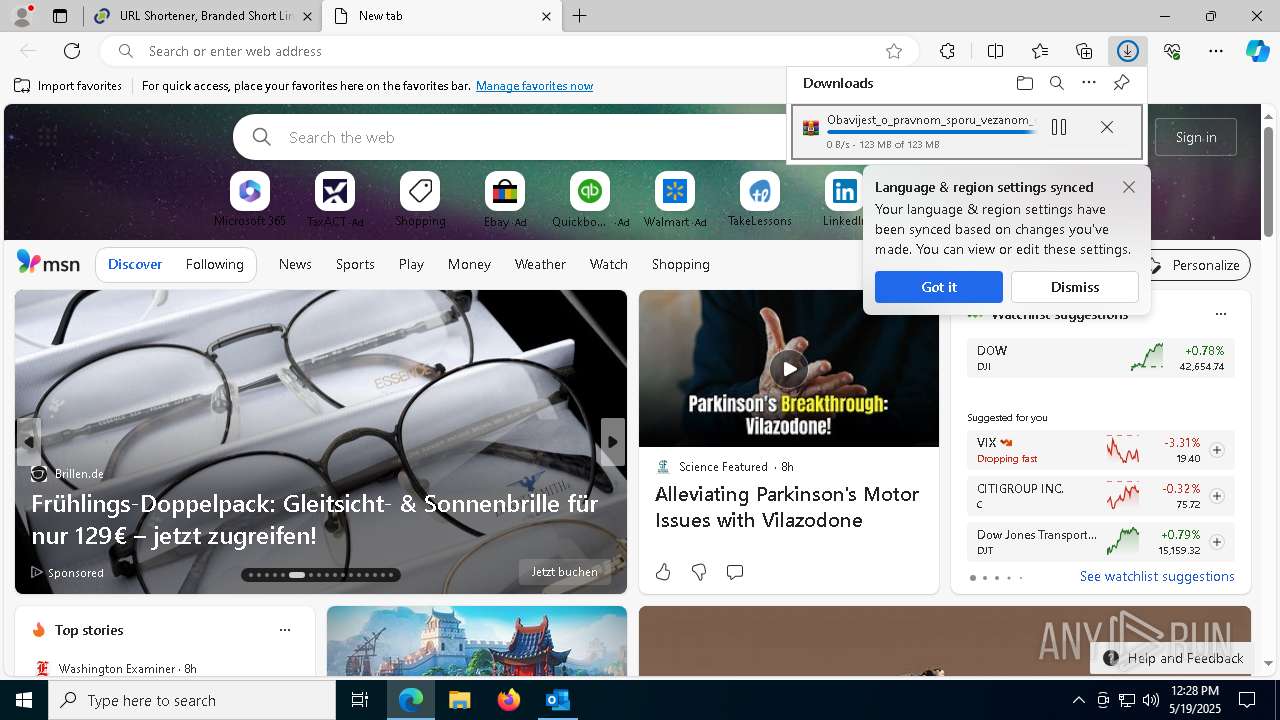
Task: Click Dismiss button in sync popup
Action: tap(1075, 287)
